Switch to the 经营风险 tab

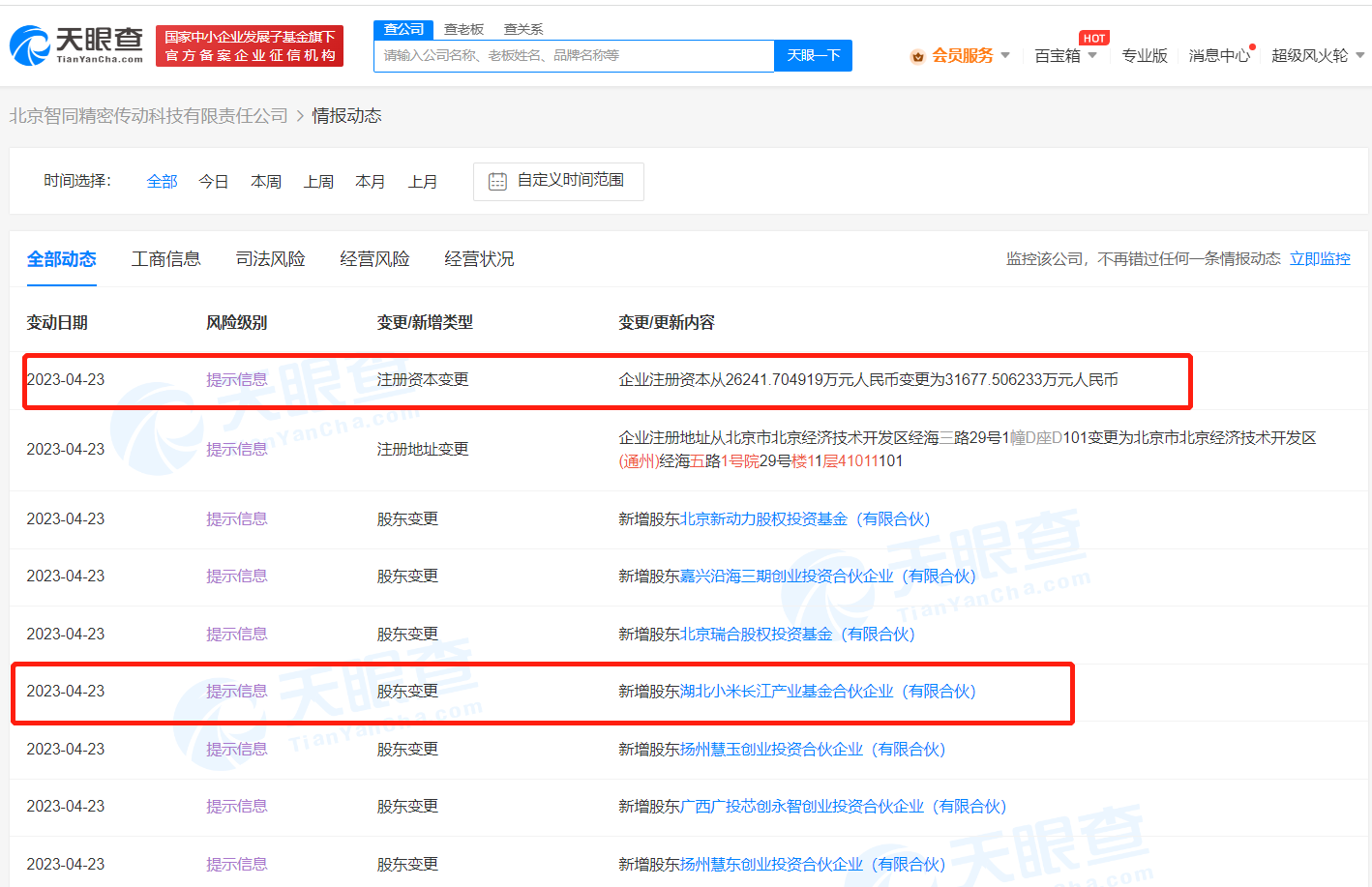click(x=374, y=259)
